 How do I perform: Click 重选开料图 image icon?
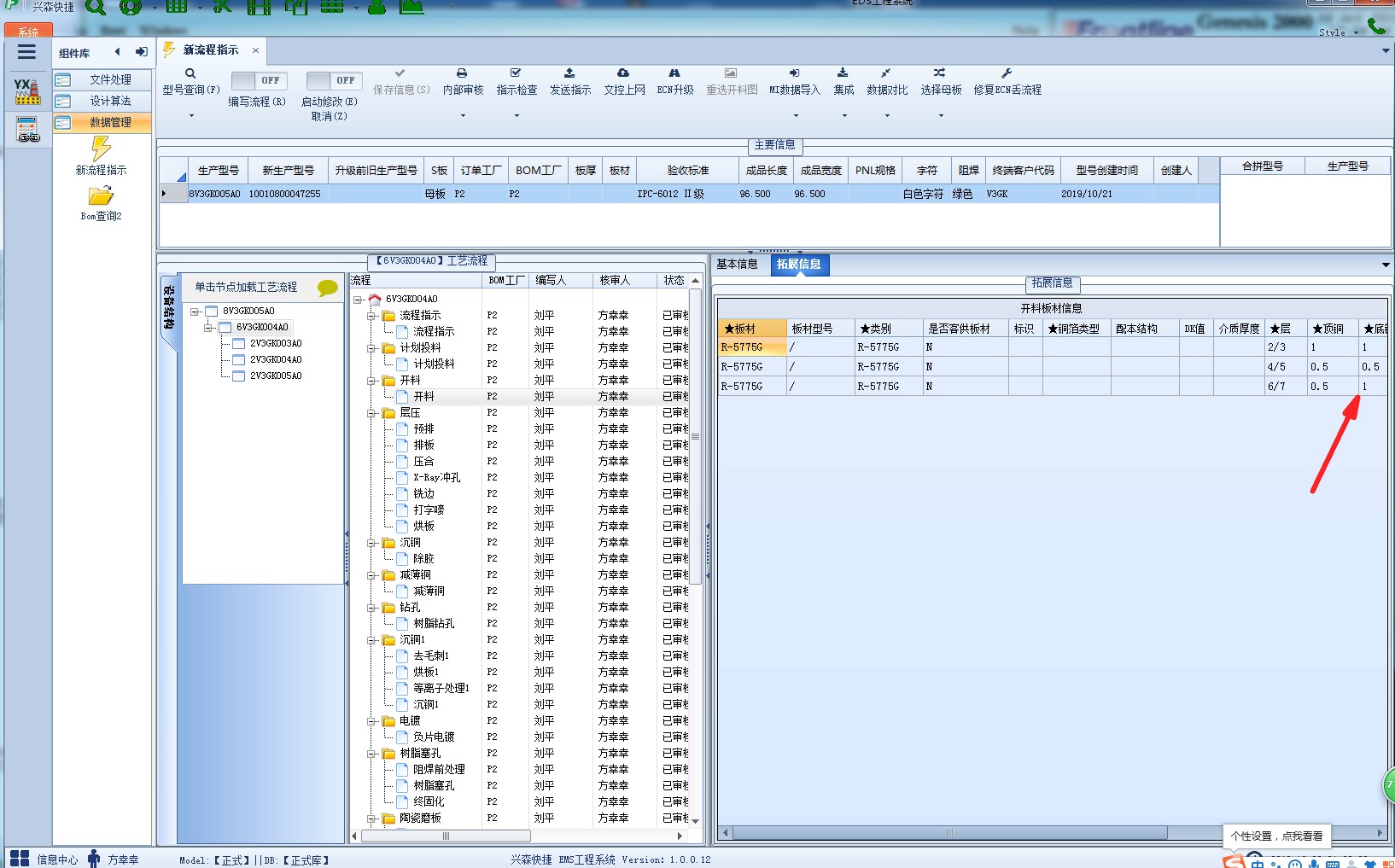731,73
